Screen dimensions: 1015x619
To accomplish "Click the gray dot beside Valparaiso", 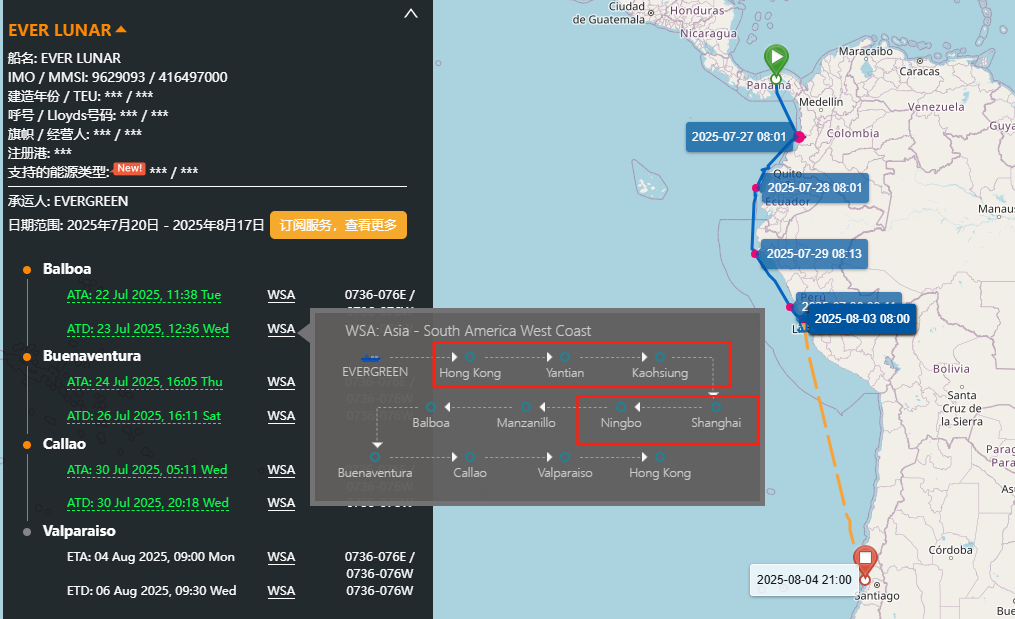I will (x=27, y=532).
